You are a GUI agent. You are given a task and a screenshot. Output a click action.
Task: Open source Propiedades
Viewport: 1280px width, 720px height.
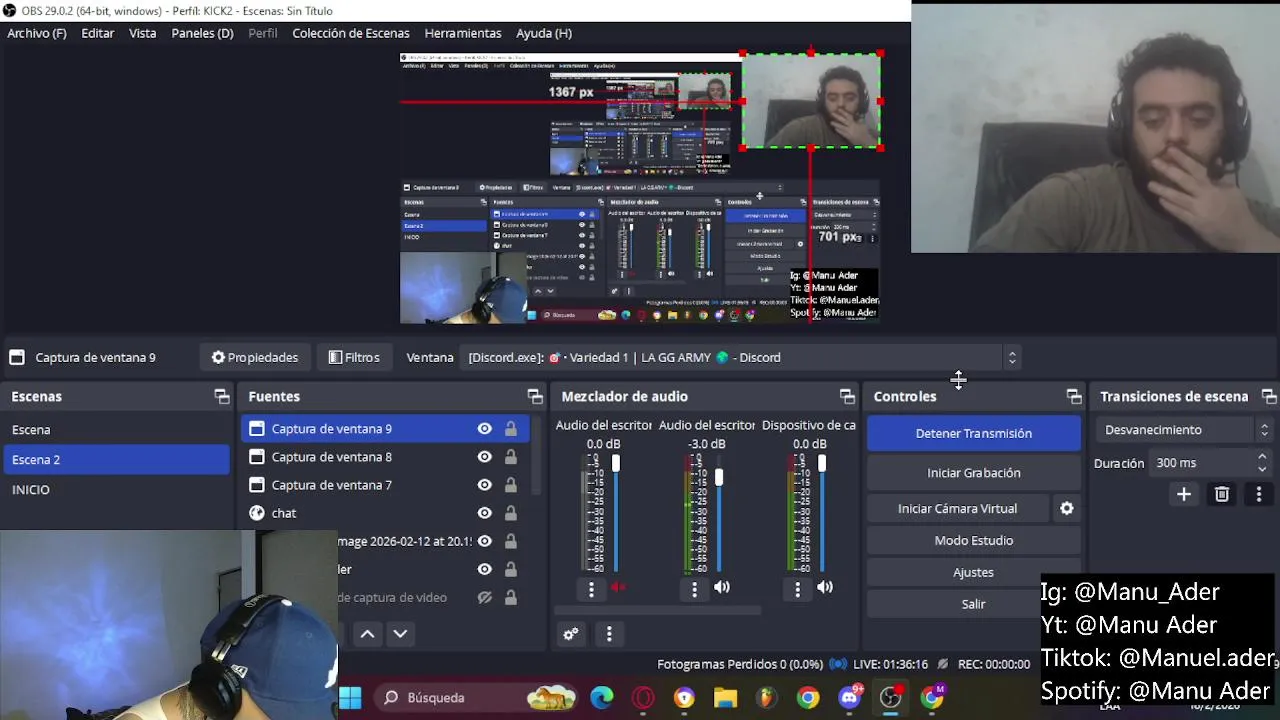254,357
